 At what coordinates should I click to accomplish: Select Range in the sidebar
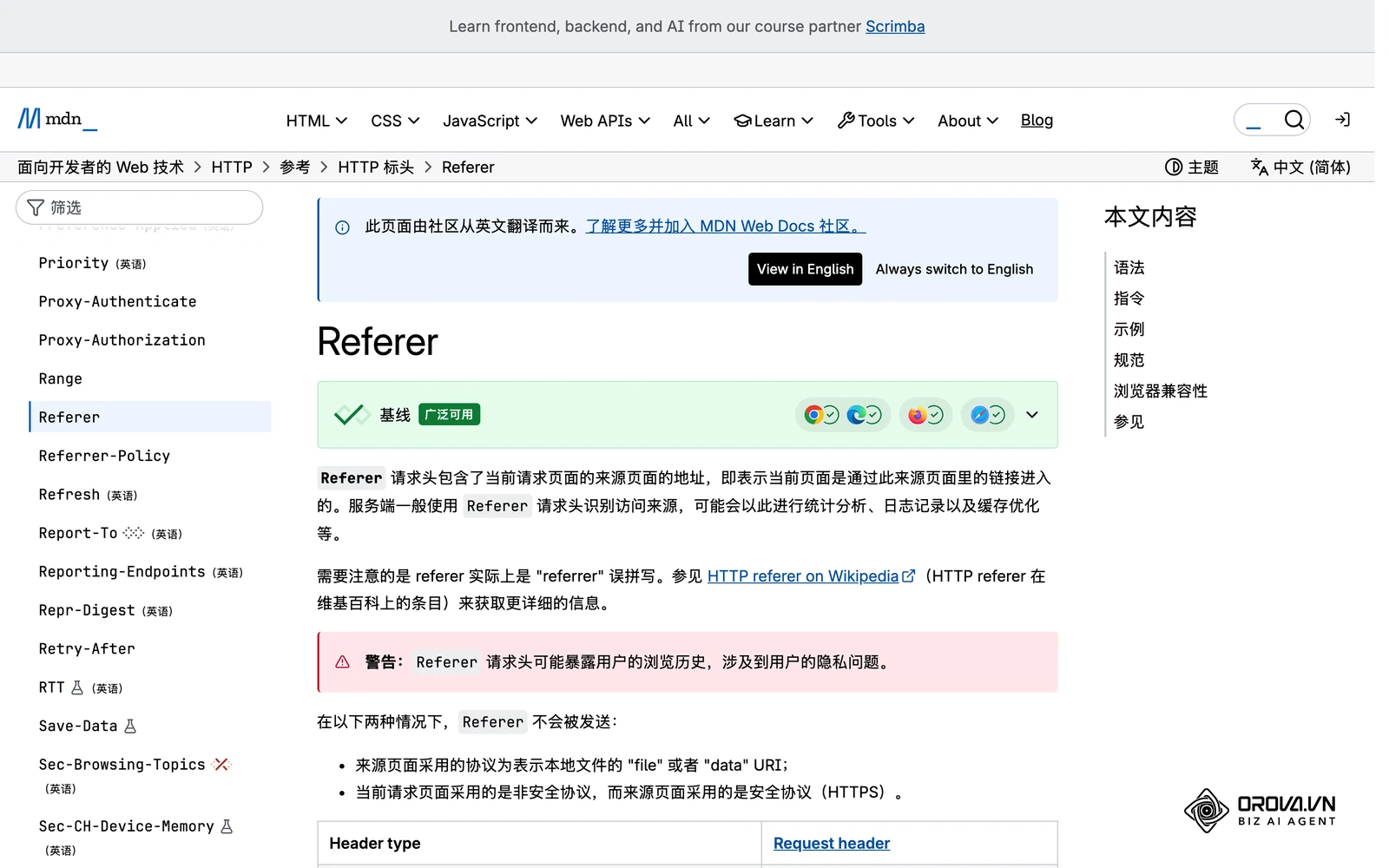60,378
